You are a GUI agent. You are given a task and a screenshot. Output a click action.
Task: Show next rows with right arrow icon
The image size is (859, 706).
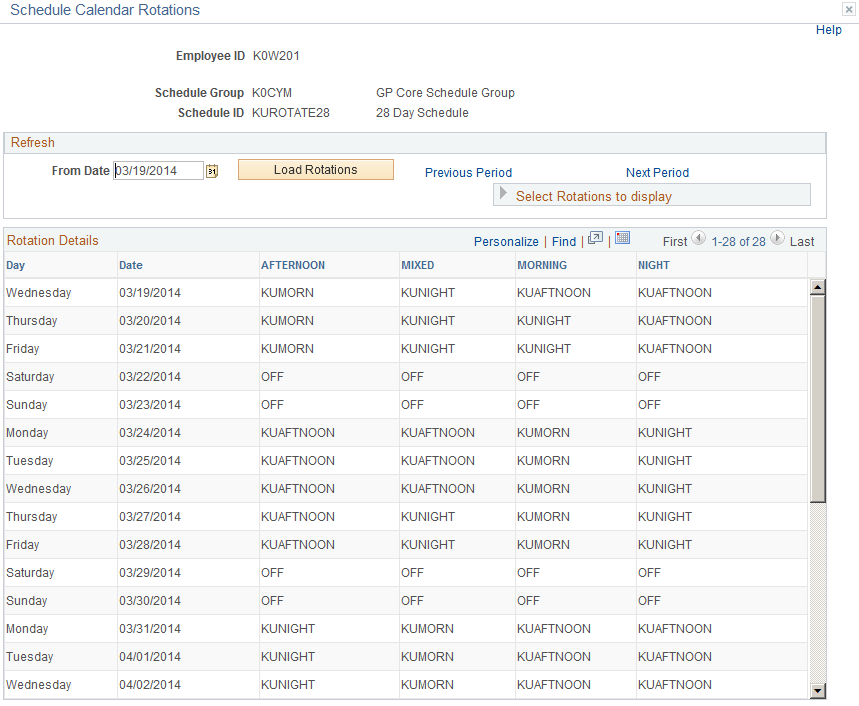pyautogui.click(x=777, y=238)
